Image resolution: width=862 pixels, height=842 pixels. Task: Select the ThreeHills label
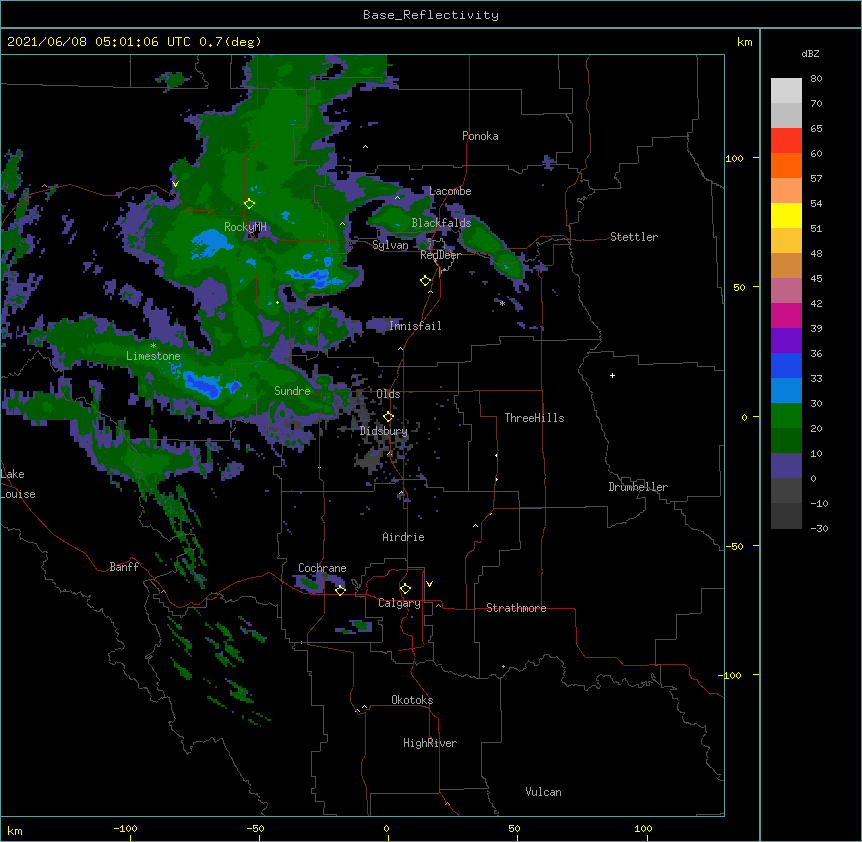tap(534, 418)
